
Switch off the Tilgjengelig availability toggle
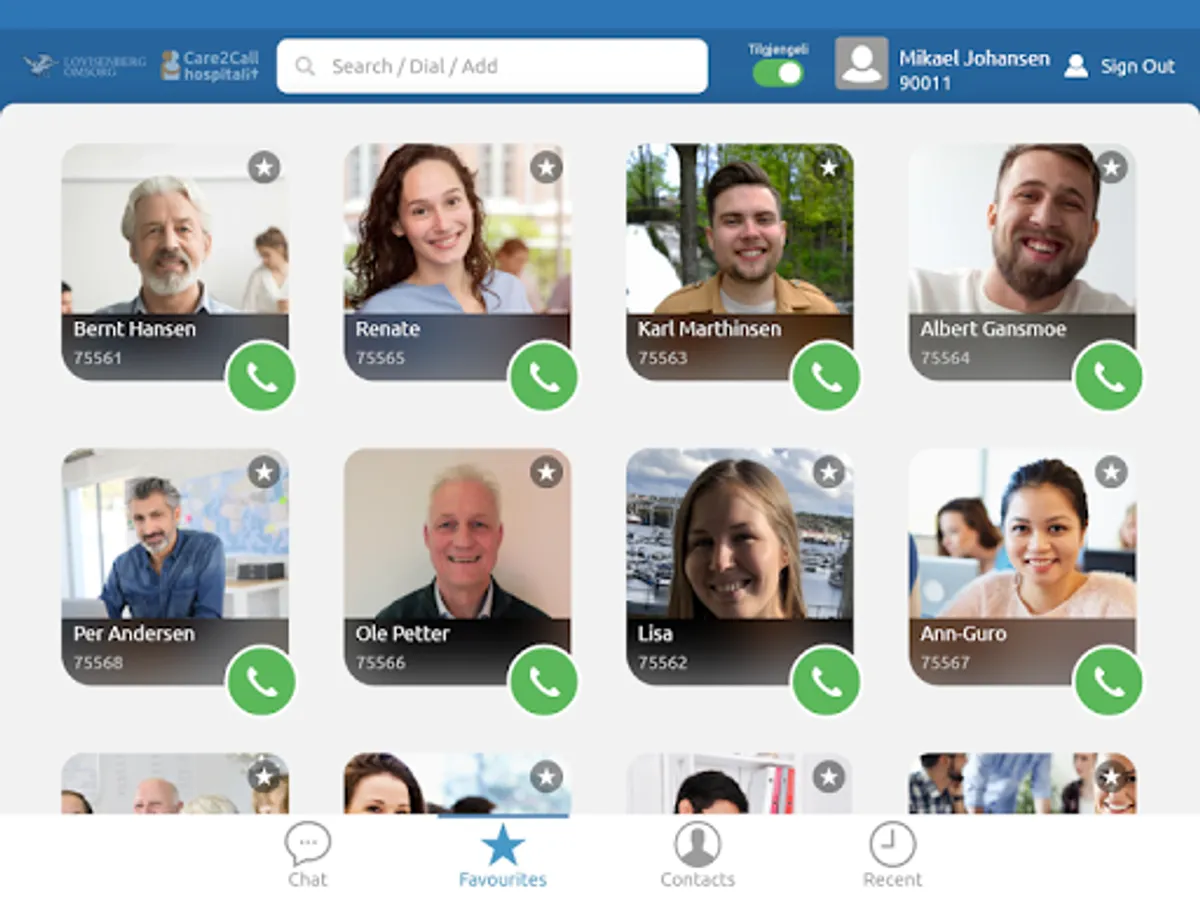click(x=778, y=73)
